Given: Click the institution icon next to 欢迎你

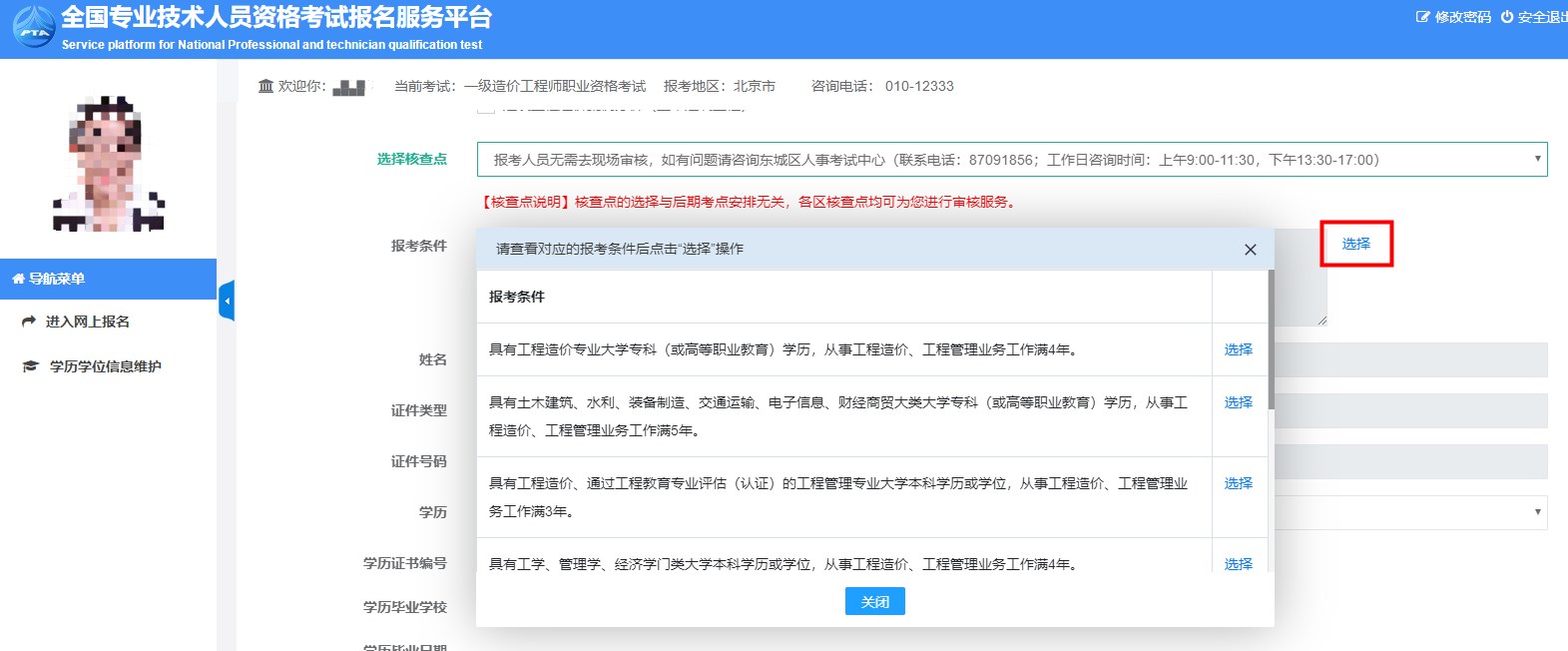Looking at the screenshot, I should 265,87.
